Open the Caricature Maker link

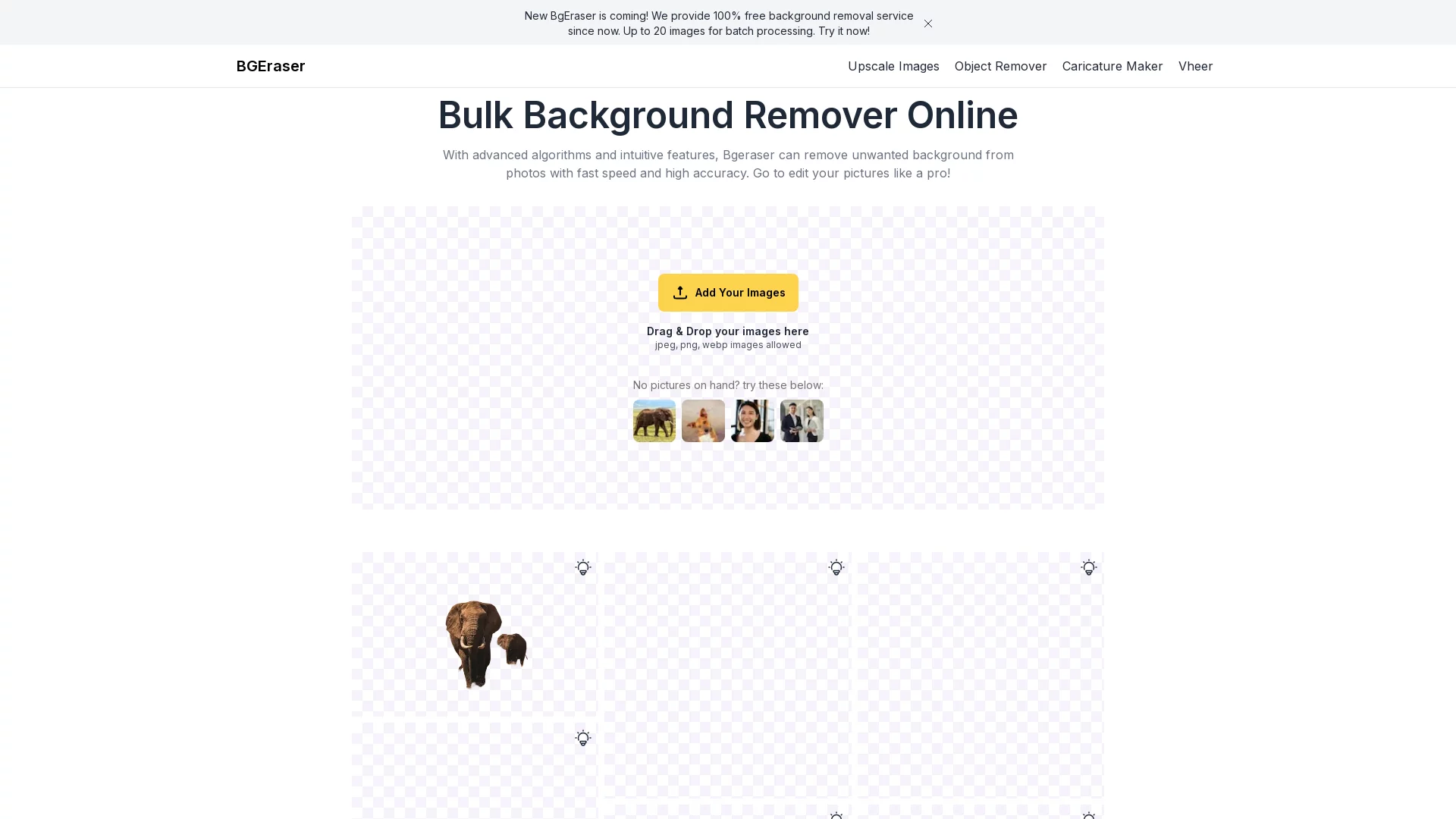point(1112,66)
